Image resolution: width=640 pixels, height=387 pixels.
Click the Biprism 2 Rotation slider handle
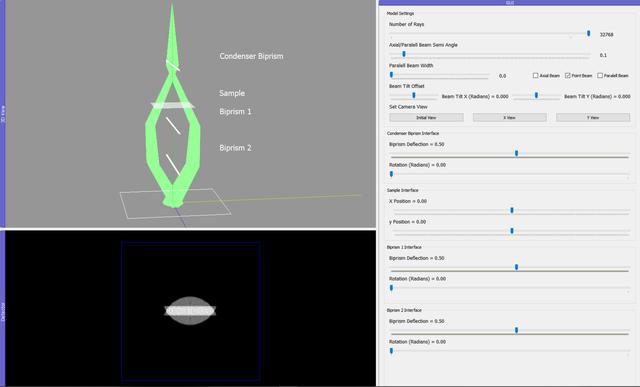click(x=391, y=351)
